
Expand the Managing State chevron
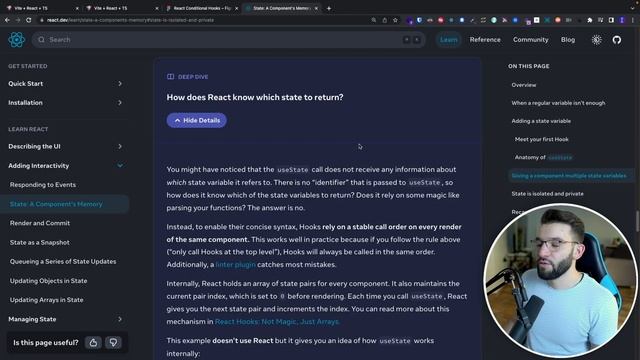click(x=120, y=319)
